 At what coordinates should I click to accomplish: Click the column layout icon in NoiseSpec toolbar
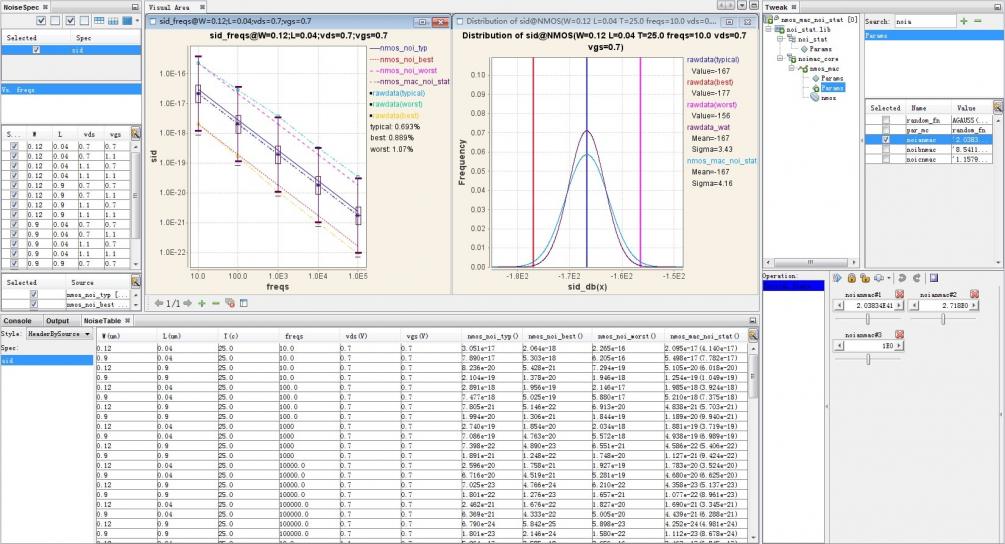(113, 21)
